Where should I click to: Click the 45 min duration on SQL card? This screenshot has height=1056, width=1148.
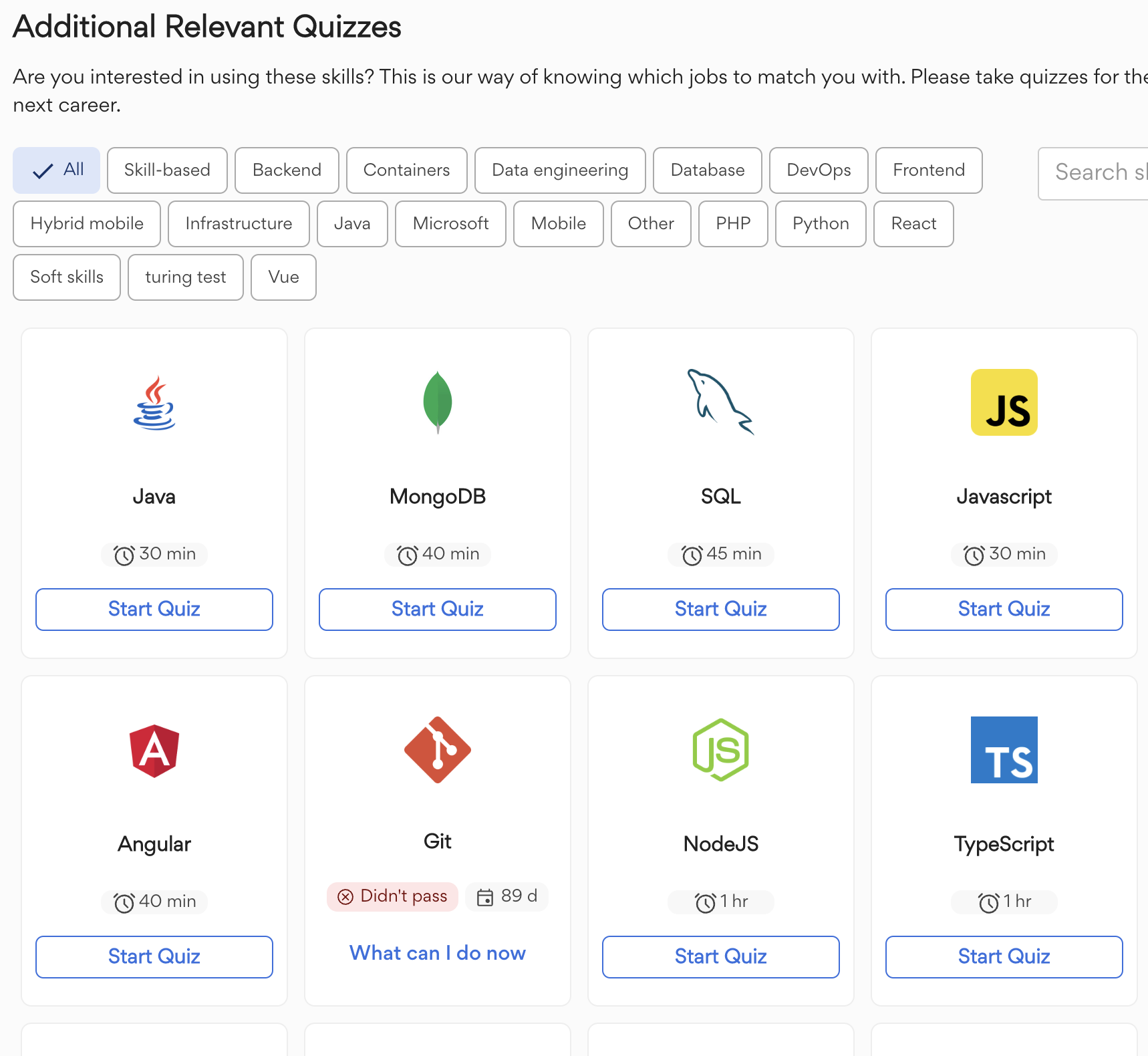click(x=721, y=554)
